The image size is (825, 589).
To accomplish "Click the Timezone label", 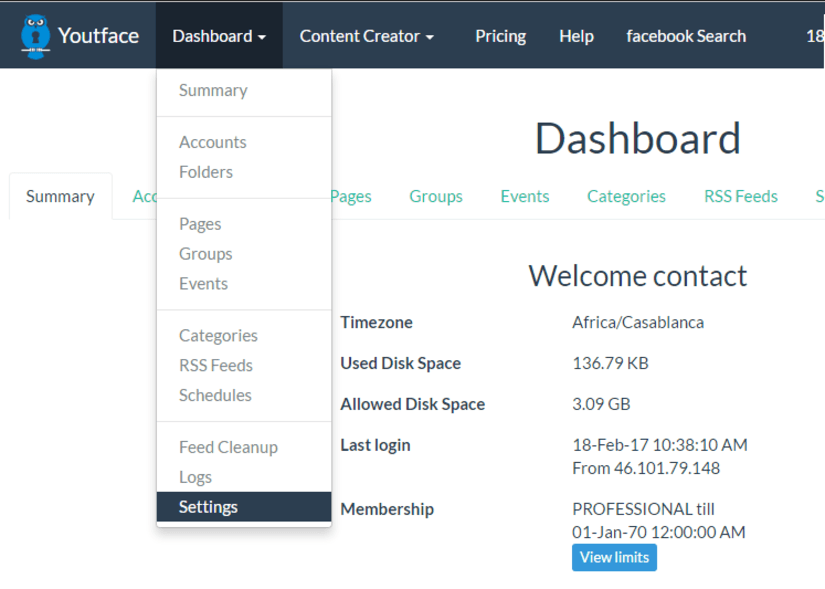I will [376, 322].
